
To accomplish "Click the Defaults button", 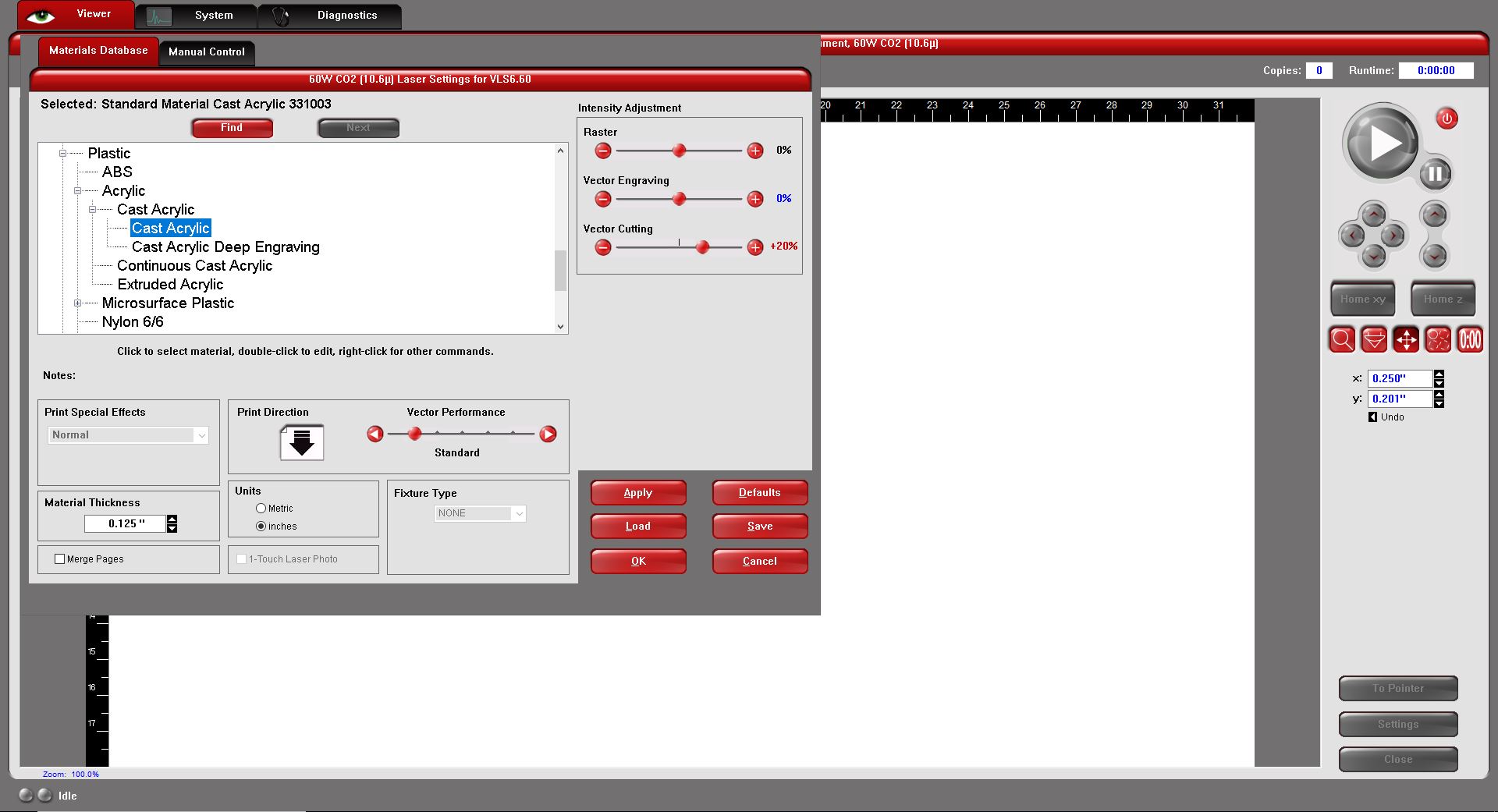I will pos(760,493).
